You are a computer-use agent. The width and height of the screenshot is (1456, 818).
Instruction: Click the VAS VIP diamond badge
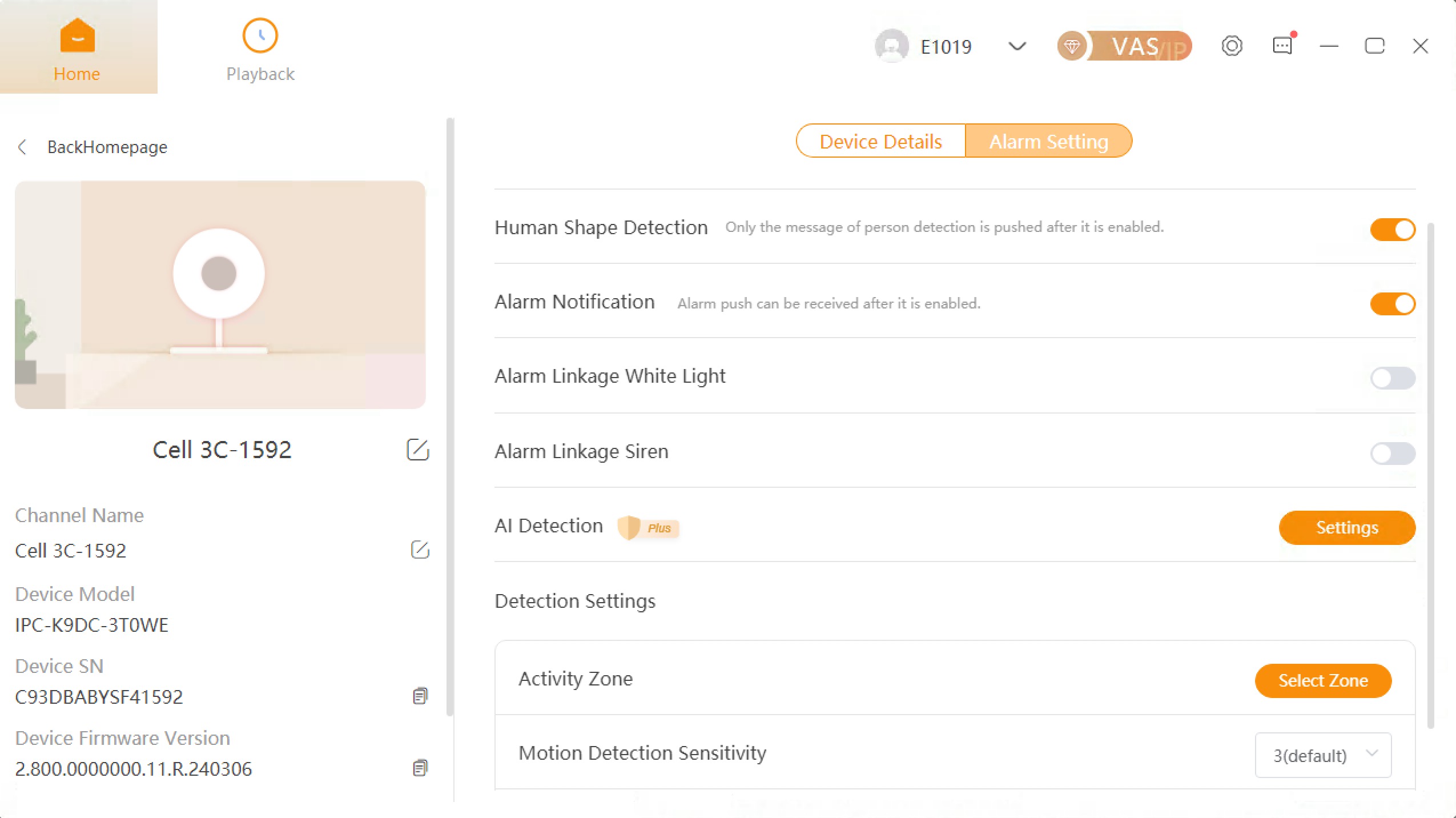point(1124,46)
